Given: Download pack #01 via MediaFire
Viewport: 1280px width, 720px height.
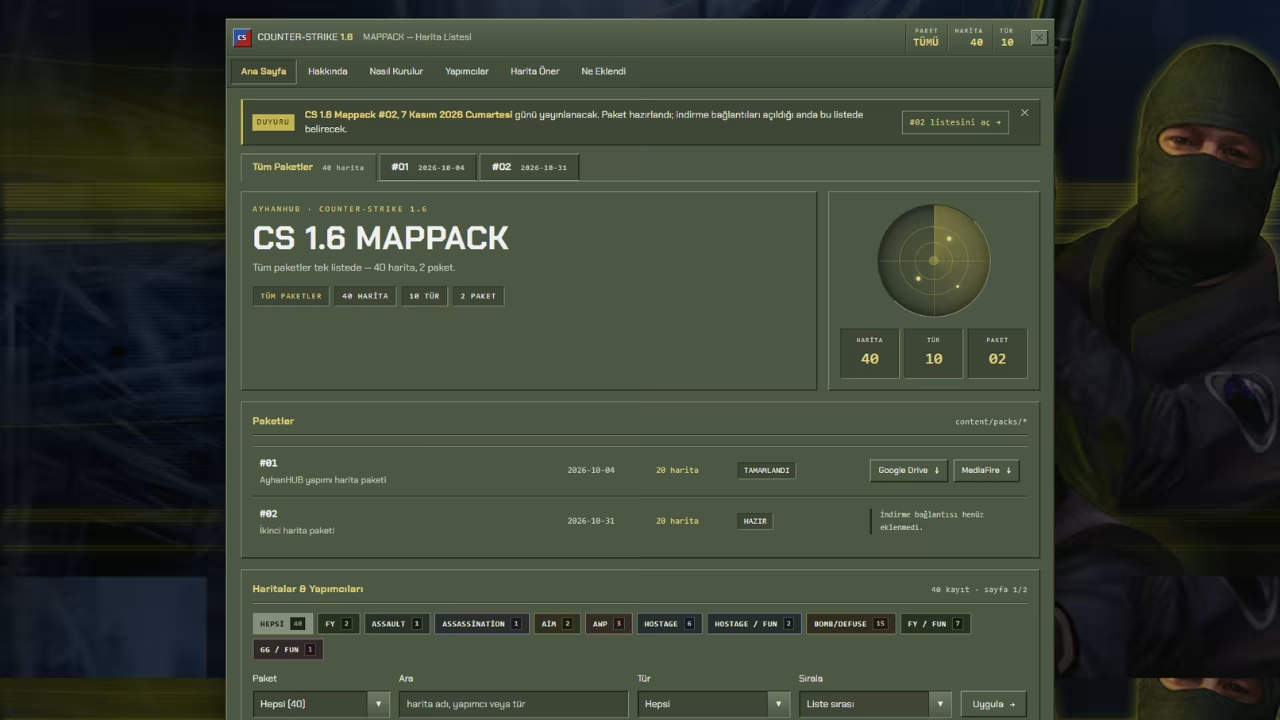Looking at the screenshot, I should point(986,470).
